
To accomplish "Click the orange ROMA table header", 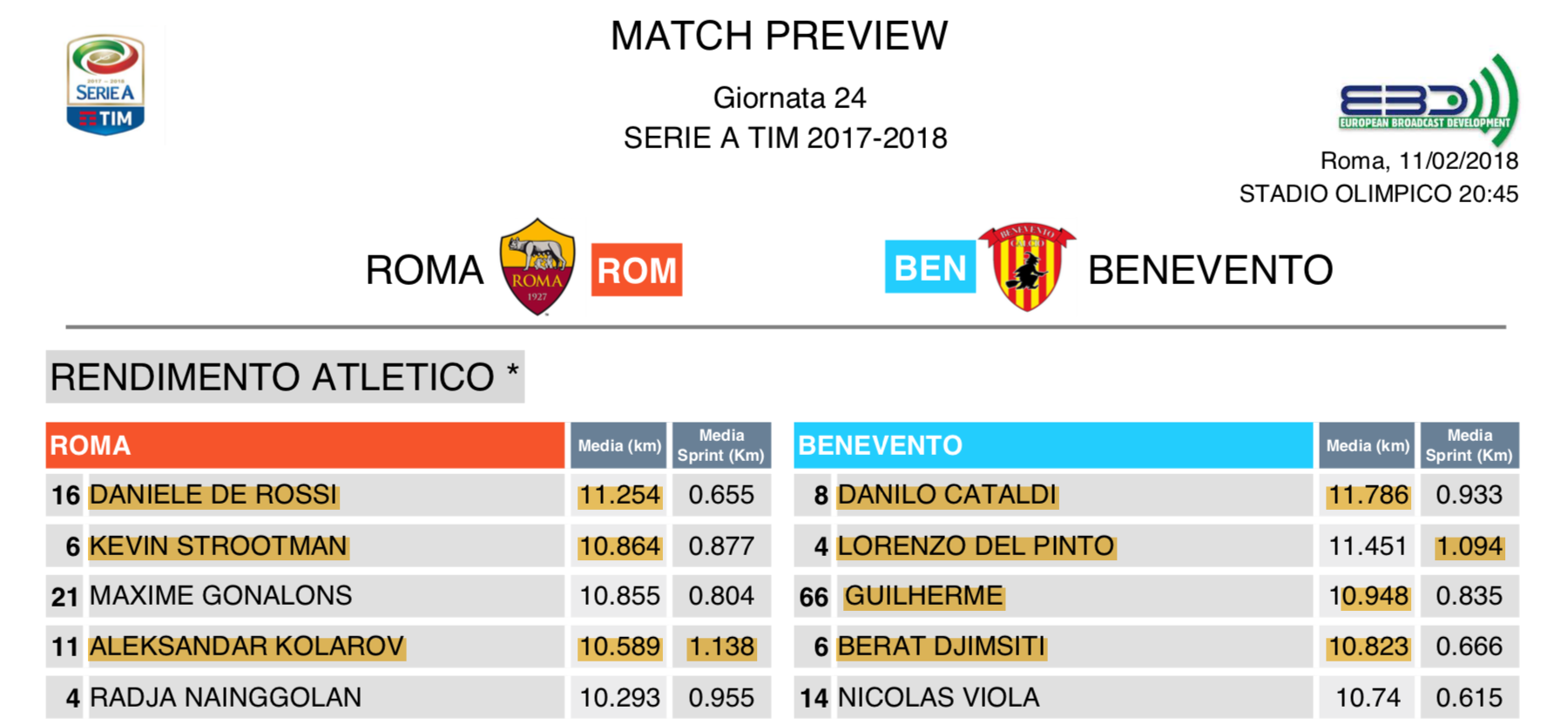I will coord(305,445).
